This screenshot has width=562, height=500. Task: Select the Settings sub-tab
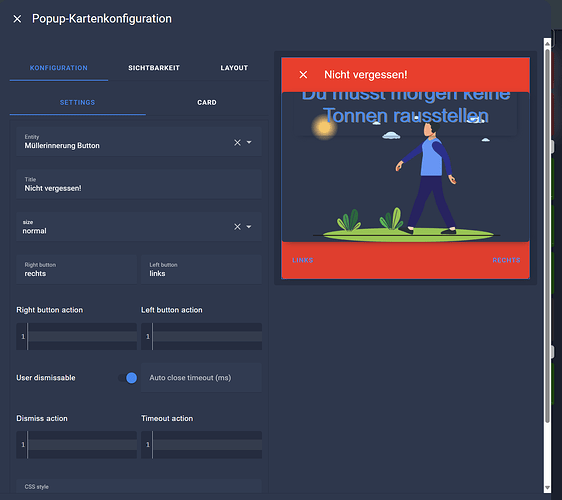(77, 103)
